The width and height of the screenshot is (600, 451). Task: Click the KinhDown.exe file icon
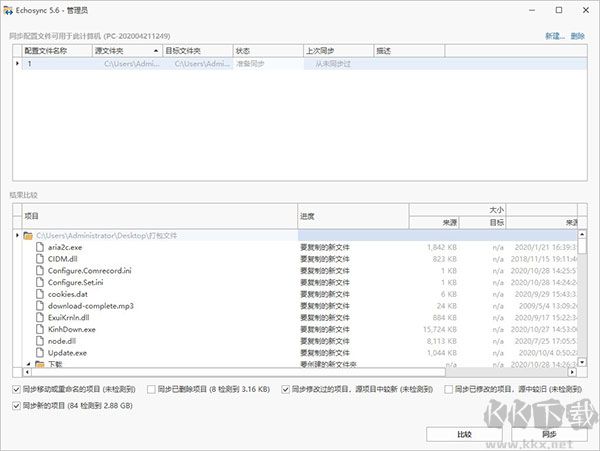39,329
